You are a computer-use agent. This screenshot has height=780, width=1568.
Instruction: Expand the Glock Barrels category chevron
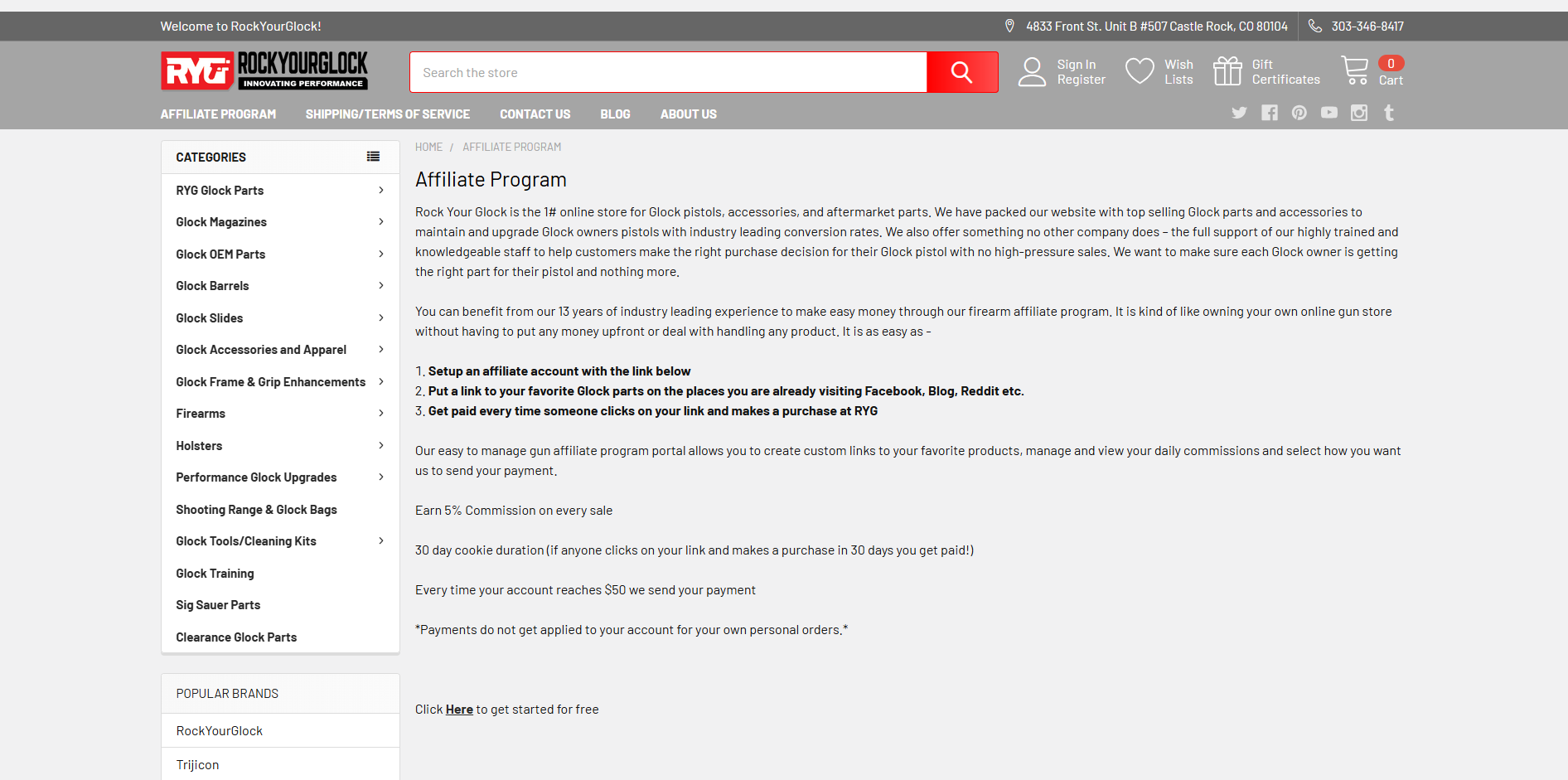pyautogui.click(x=381, y=286)
